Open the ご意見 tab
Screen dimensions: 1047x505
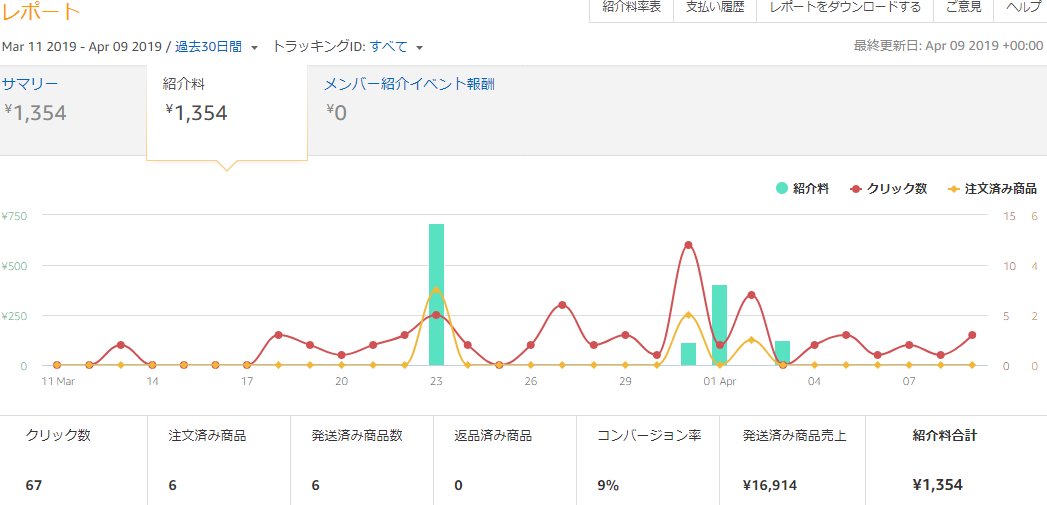tap(964, 7)
